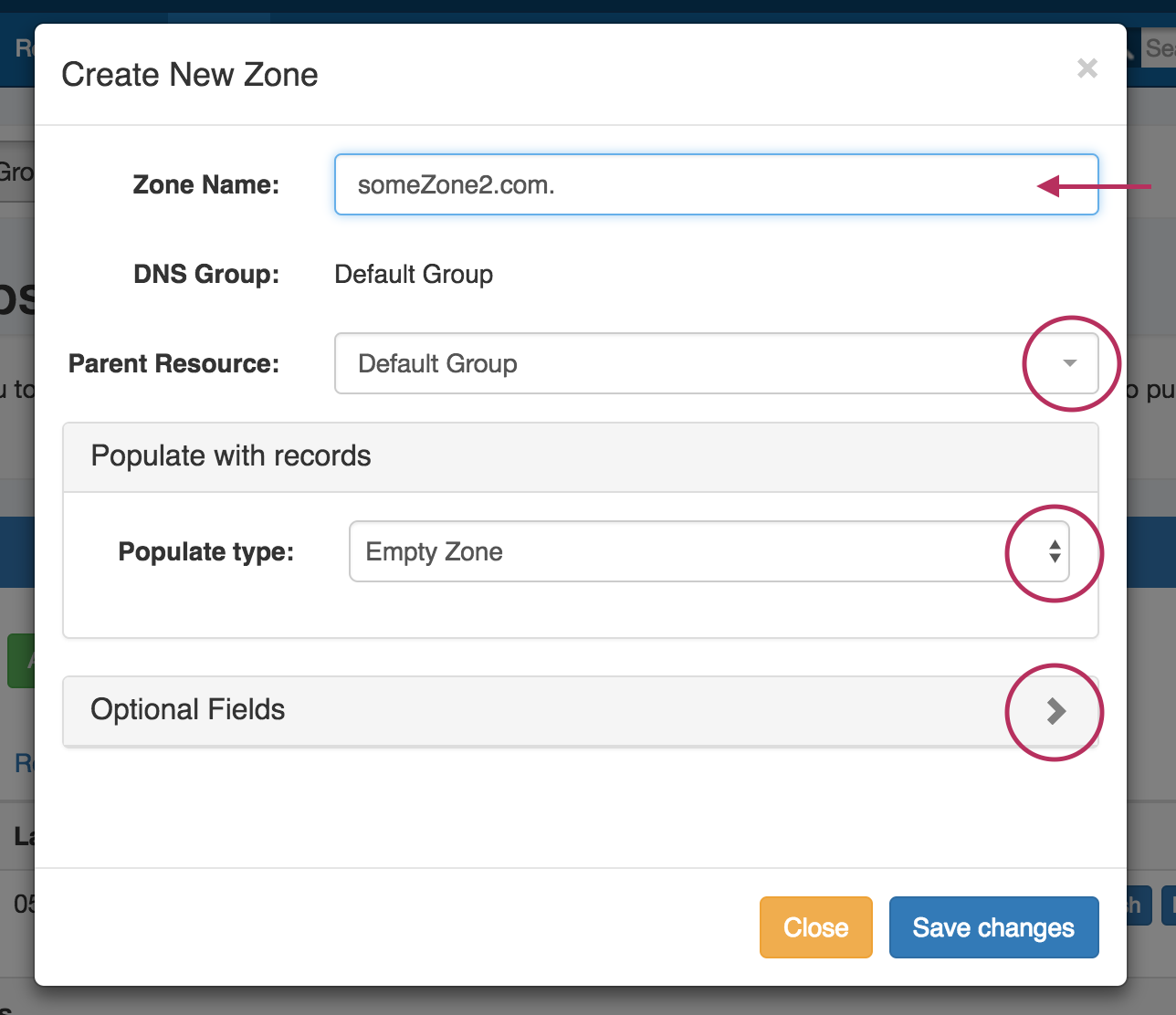This screenshot has height=1015, width=1176.
Task: Click the blue link on the left background
Action: tap(20, 763)
